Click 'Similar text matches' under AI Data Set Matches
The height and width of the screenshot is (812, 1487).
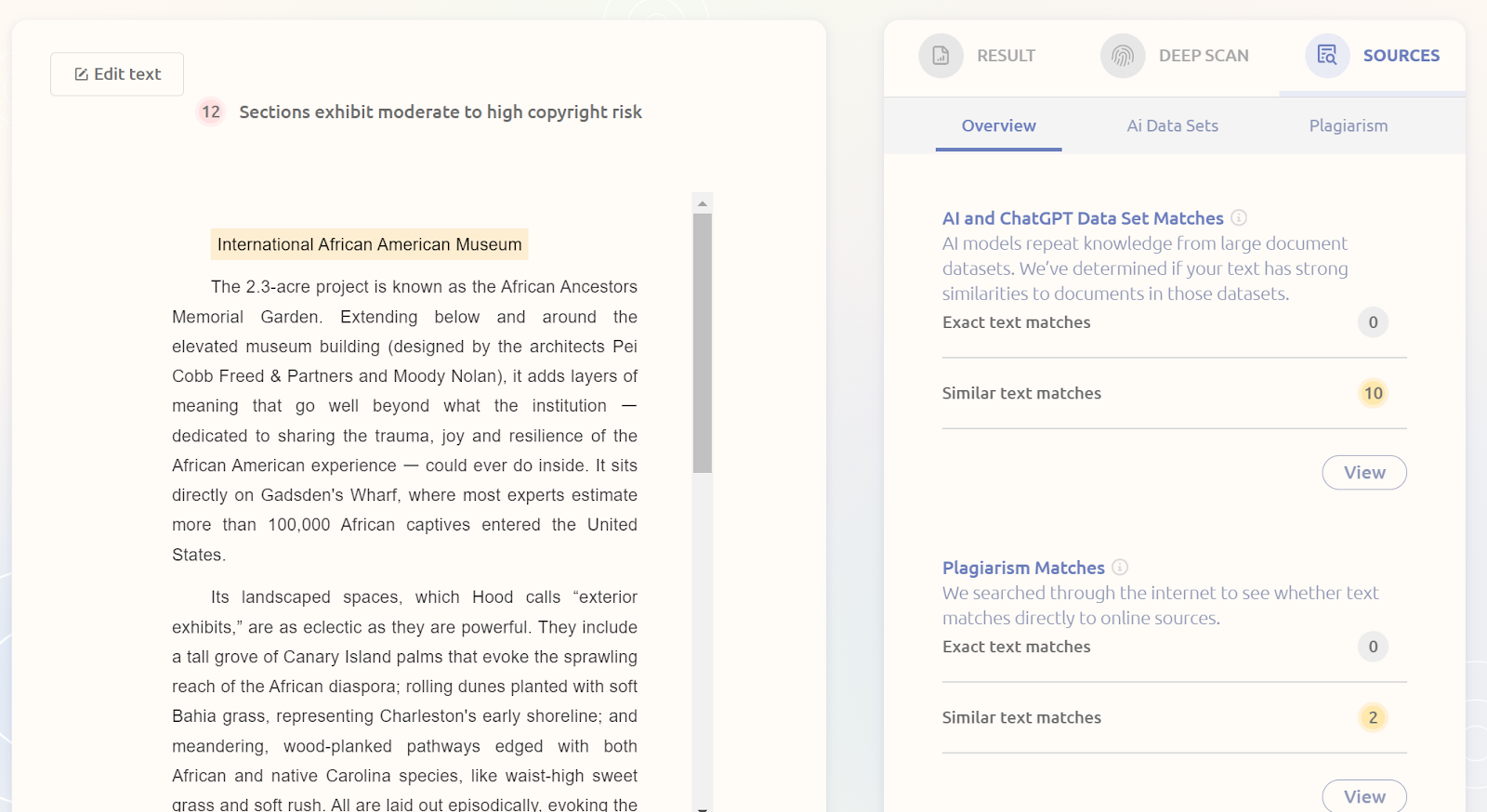[x=1021, y=393]
